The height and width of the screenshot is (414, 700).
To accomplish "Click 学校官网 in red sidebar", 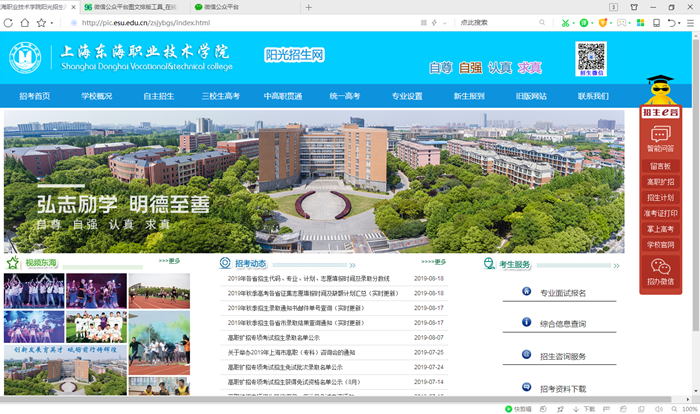I will tap(660, 245).
